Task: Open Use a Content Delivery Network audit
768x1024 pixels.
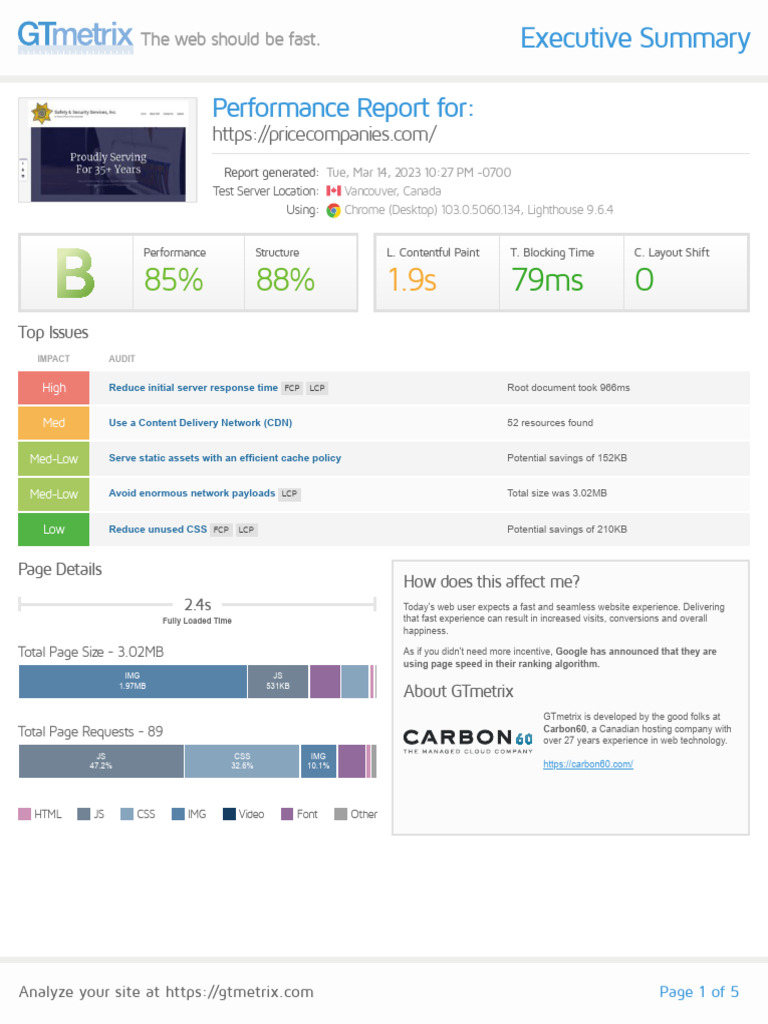Action: (200, 423)
